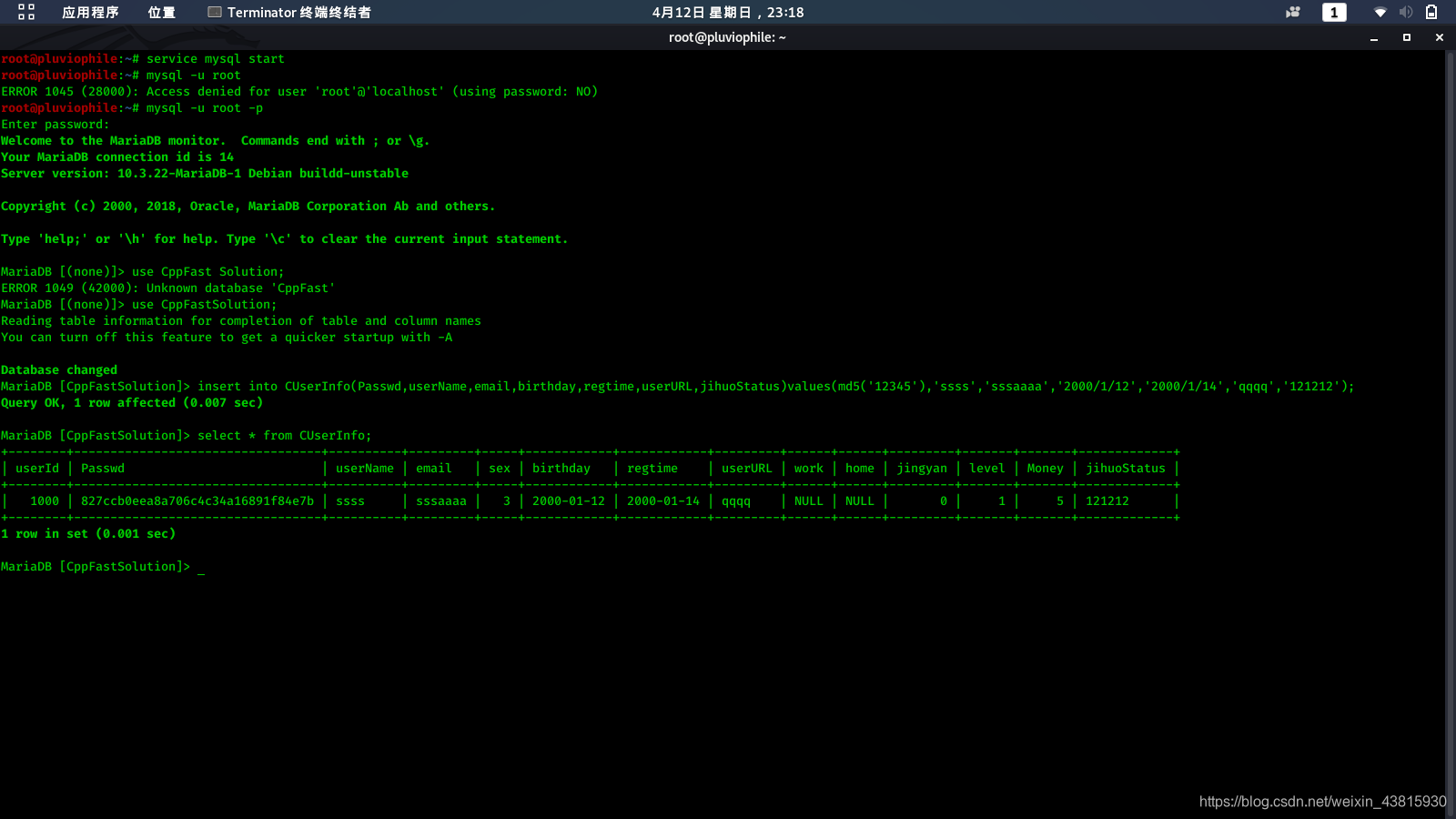Click the jihuoStatus value 121212

click(x=1107, y=501)
